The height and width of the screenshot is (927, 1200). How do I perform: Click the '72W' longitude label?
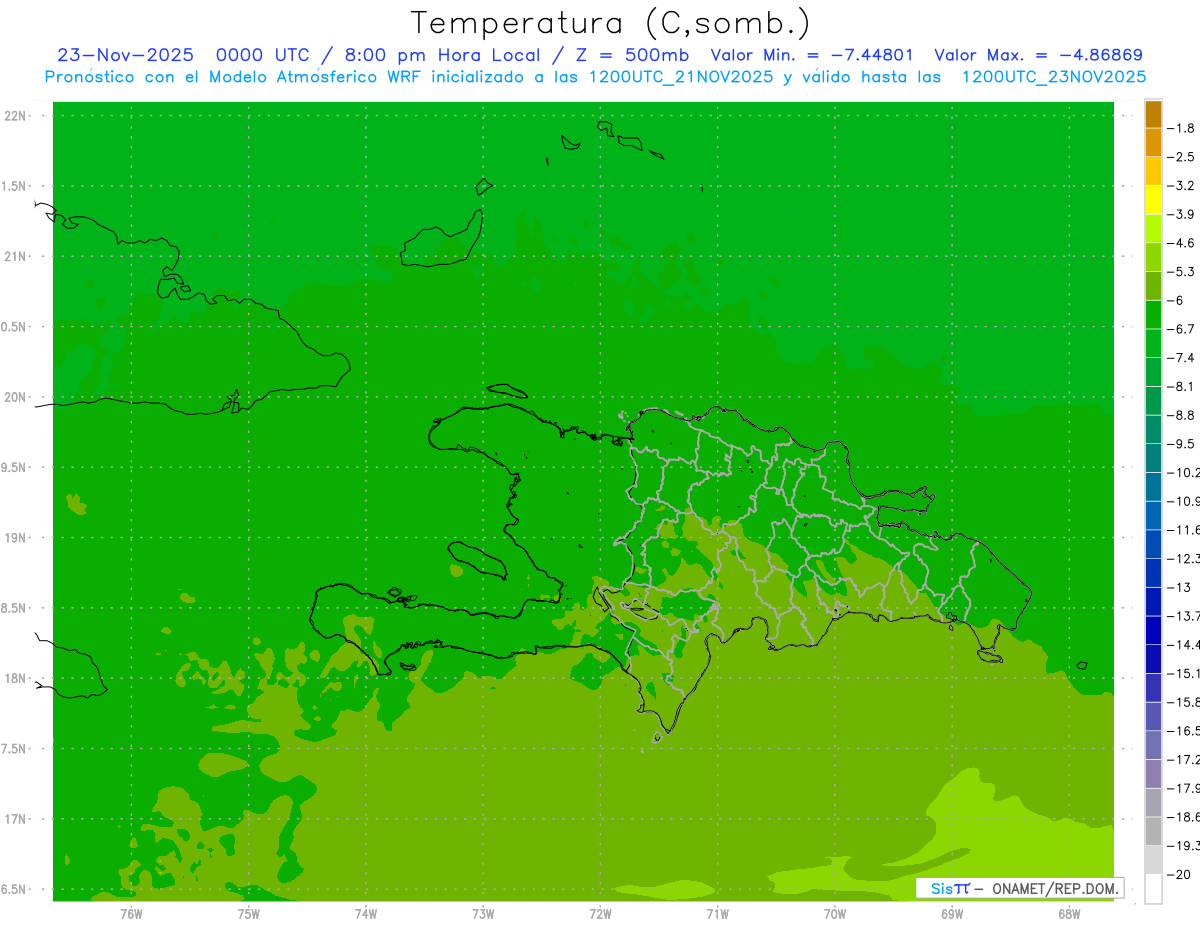600,914
